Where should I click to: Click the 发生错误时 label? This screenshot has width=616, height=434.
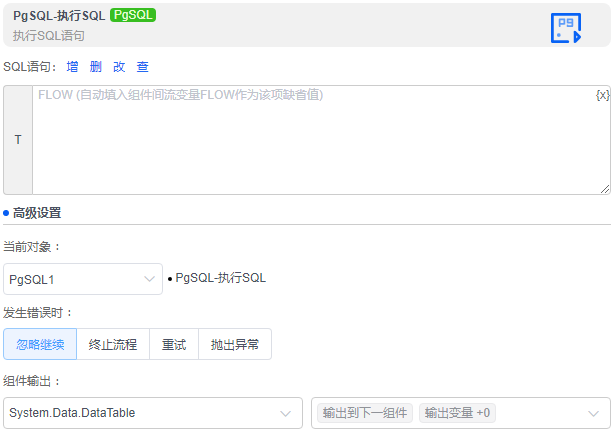[x=38, y=313]
